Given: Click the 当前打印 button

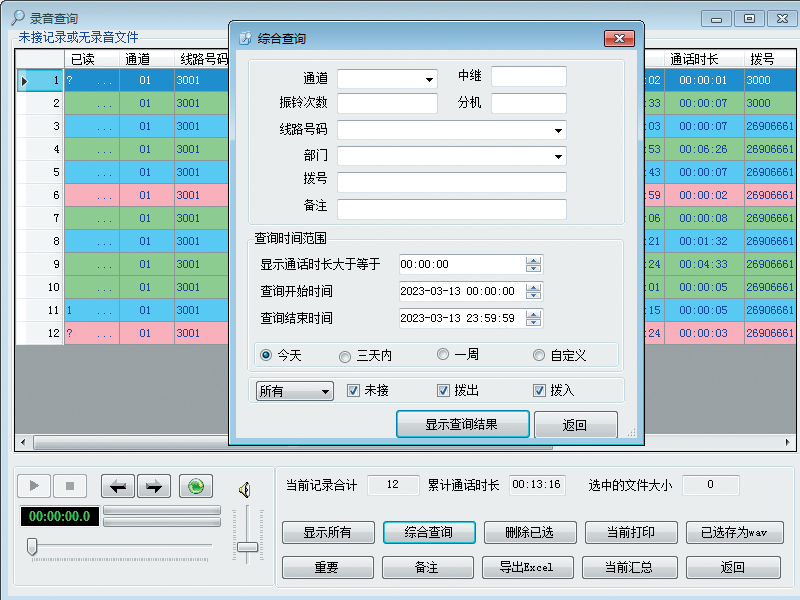Looking at the screenshot, I should (x=631, y=532).
